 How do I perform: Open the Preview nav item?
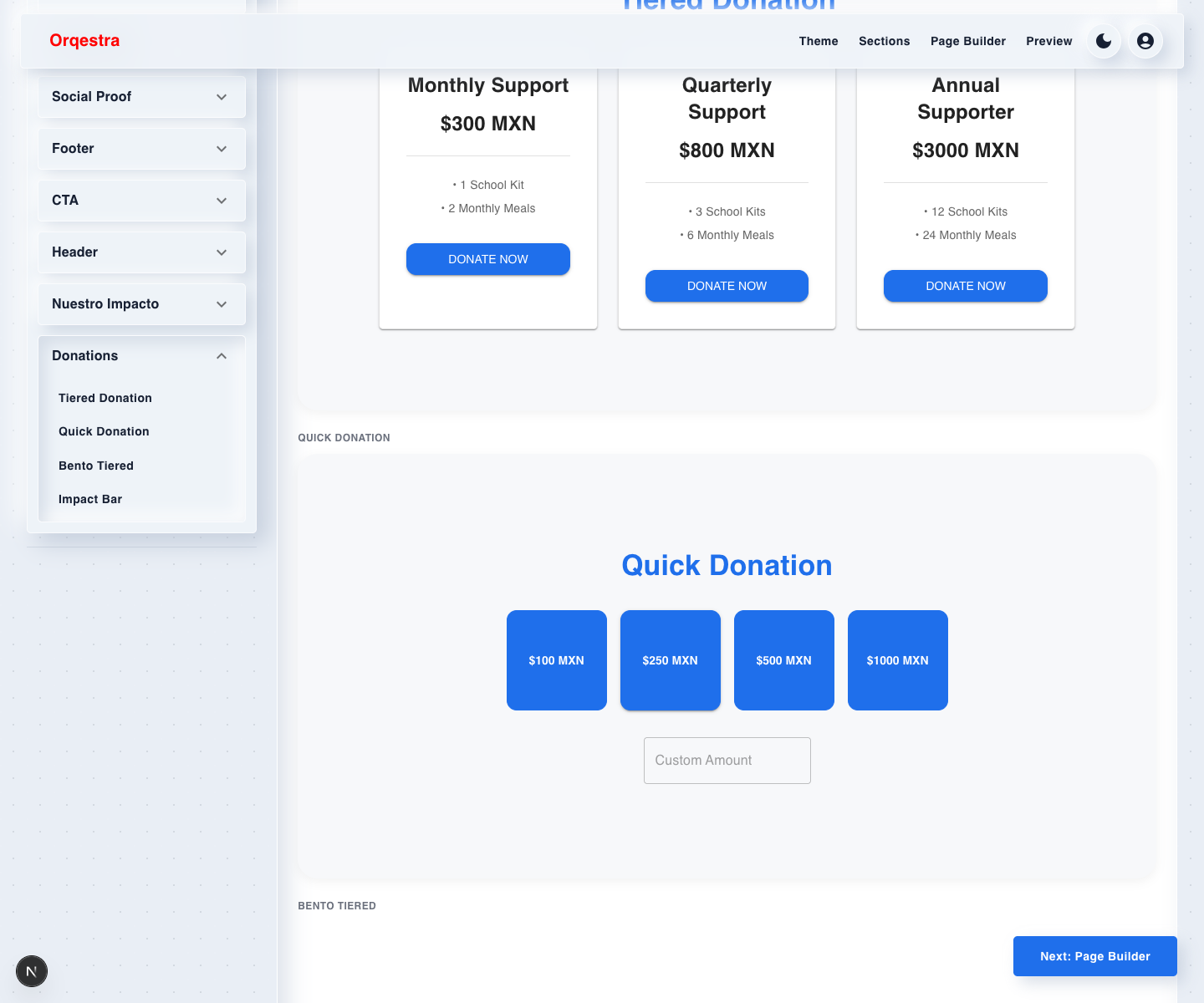coord(1049,41)
